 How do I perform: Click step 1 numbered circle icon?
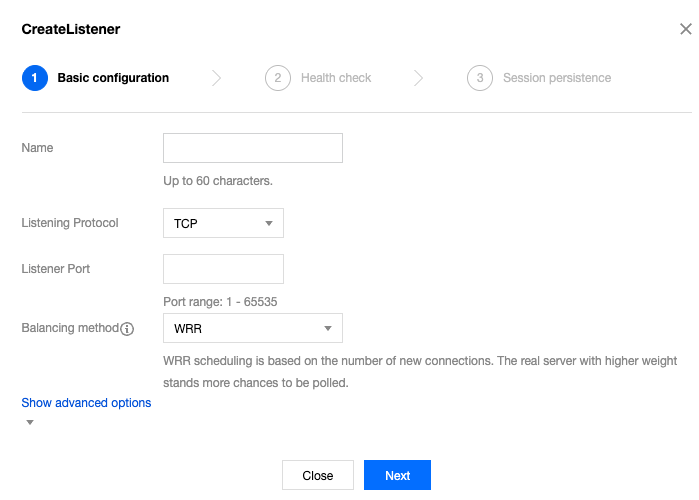click(x=34, y=78)
